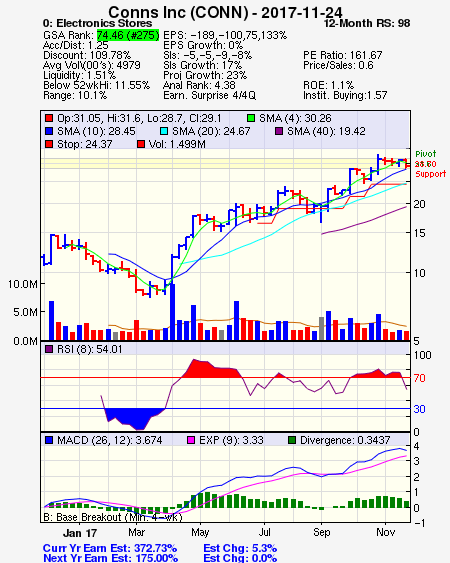The width and height of the screenshot is (450, 563).
Task: Click the 'SMA (40): 19.42' legend text
Action: [326, 131]
